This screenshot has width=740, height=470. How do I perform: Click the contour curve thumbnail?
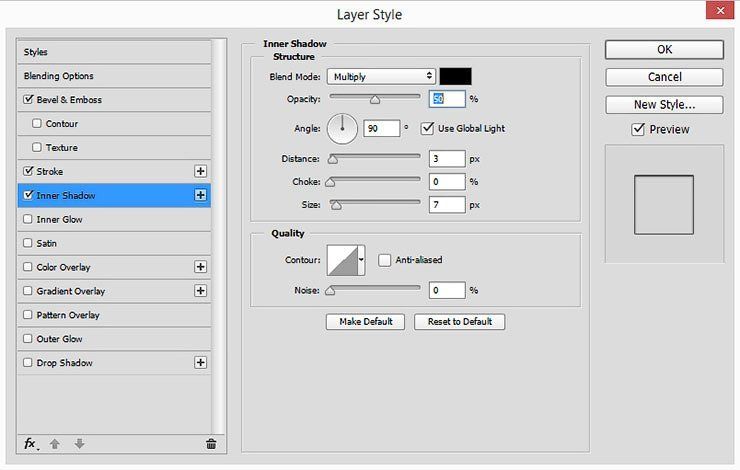(x=343, y=260)
